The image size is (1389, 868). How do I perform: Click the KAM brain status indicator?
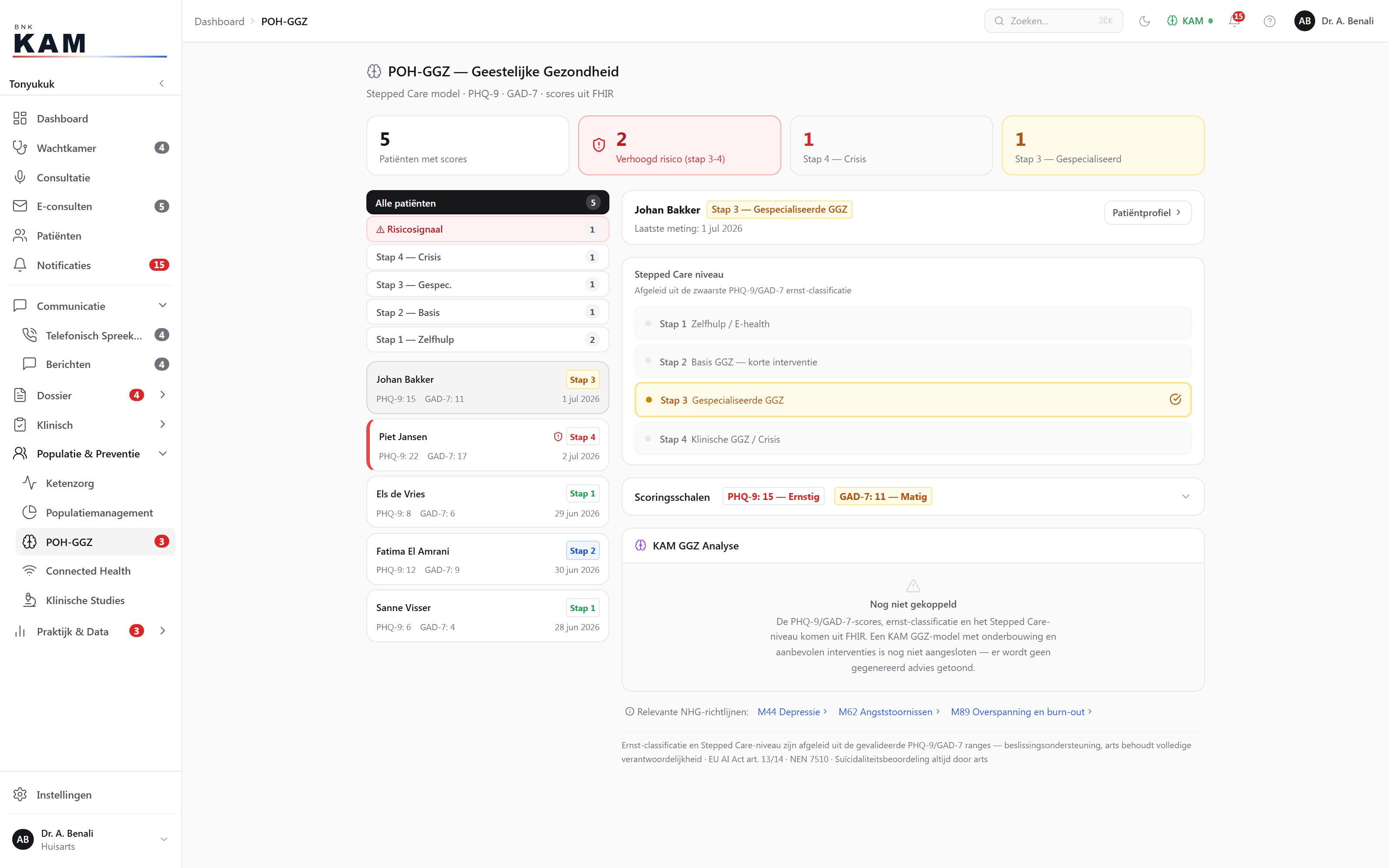pos(1190,21)
